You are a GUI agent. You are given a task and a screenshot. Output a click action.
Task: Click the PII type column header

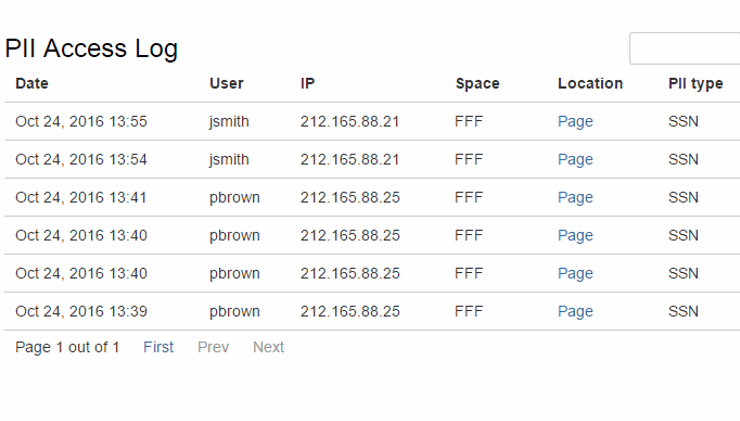[x=695, y=84]
